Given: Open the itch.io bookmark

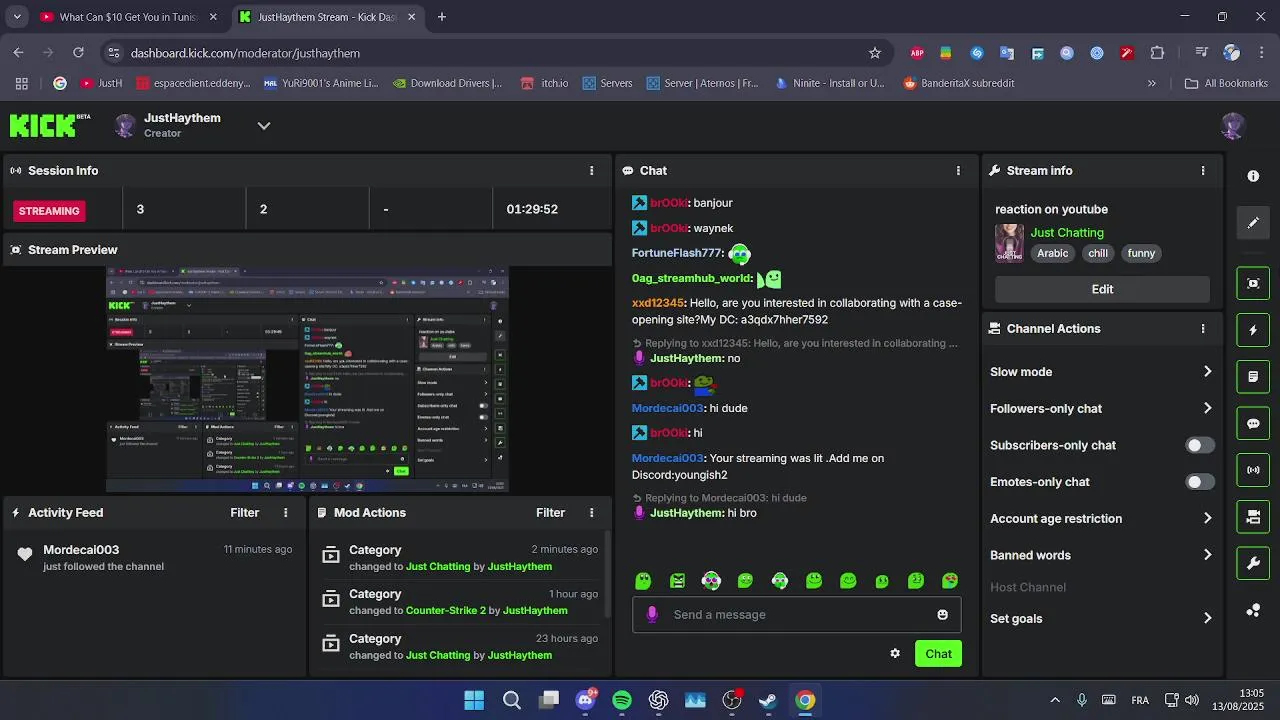Looking at the screenshot, I should (545, 83).
